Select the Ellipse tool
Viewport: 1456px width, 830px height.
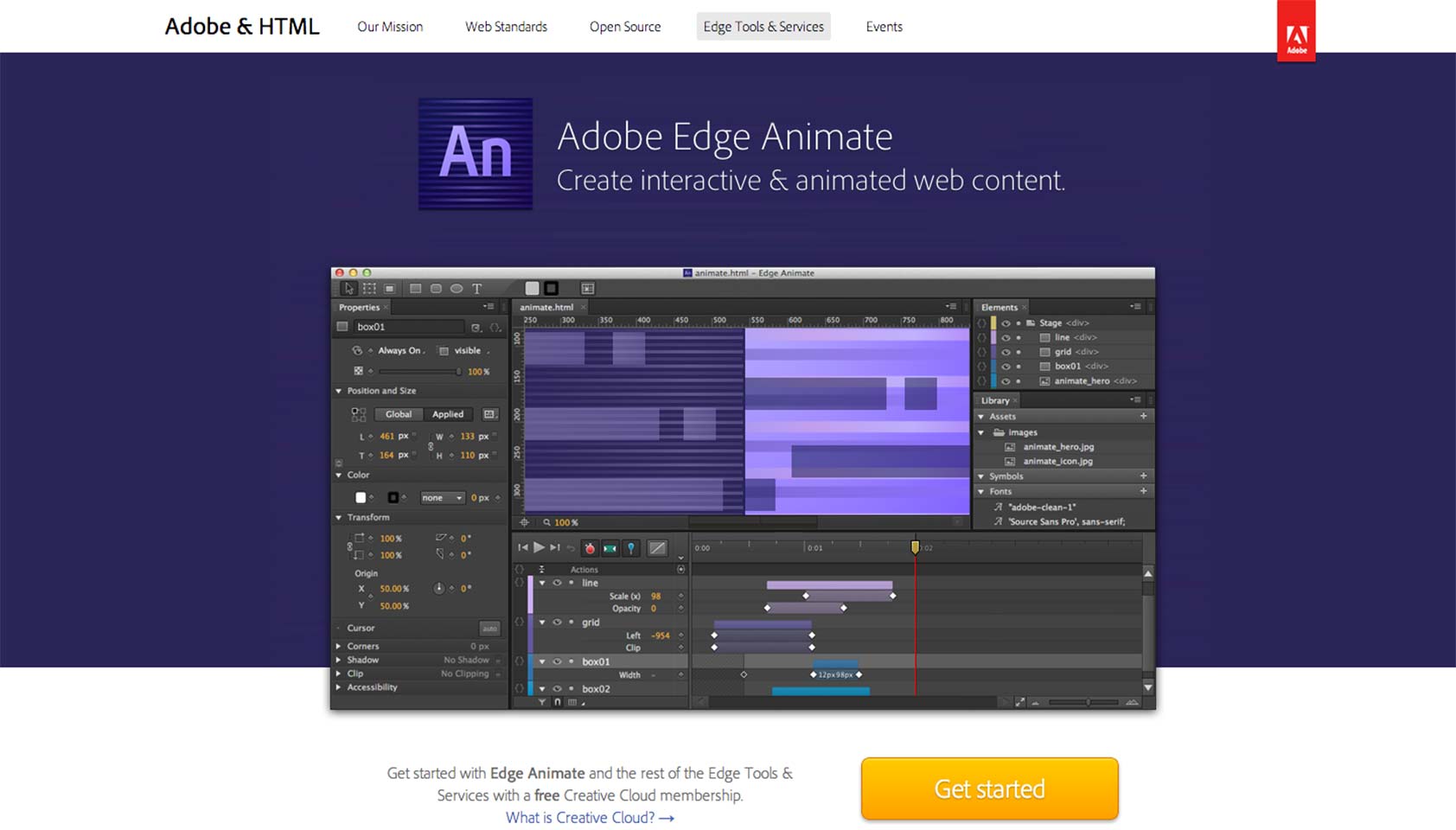456,288
